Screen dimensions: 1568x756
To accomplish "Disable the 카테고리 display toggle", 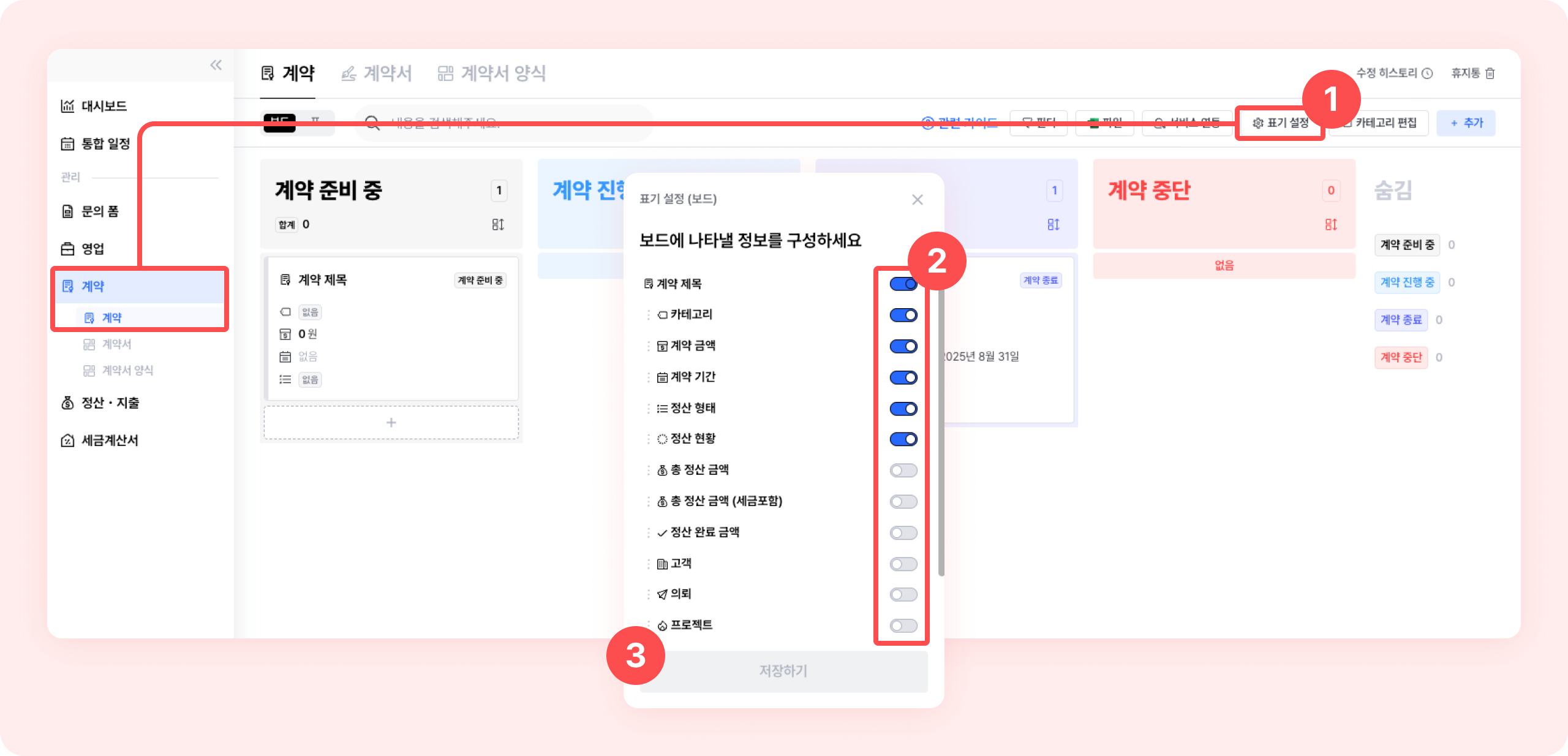I will 903,315.
